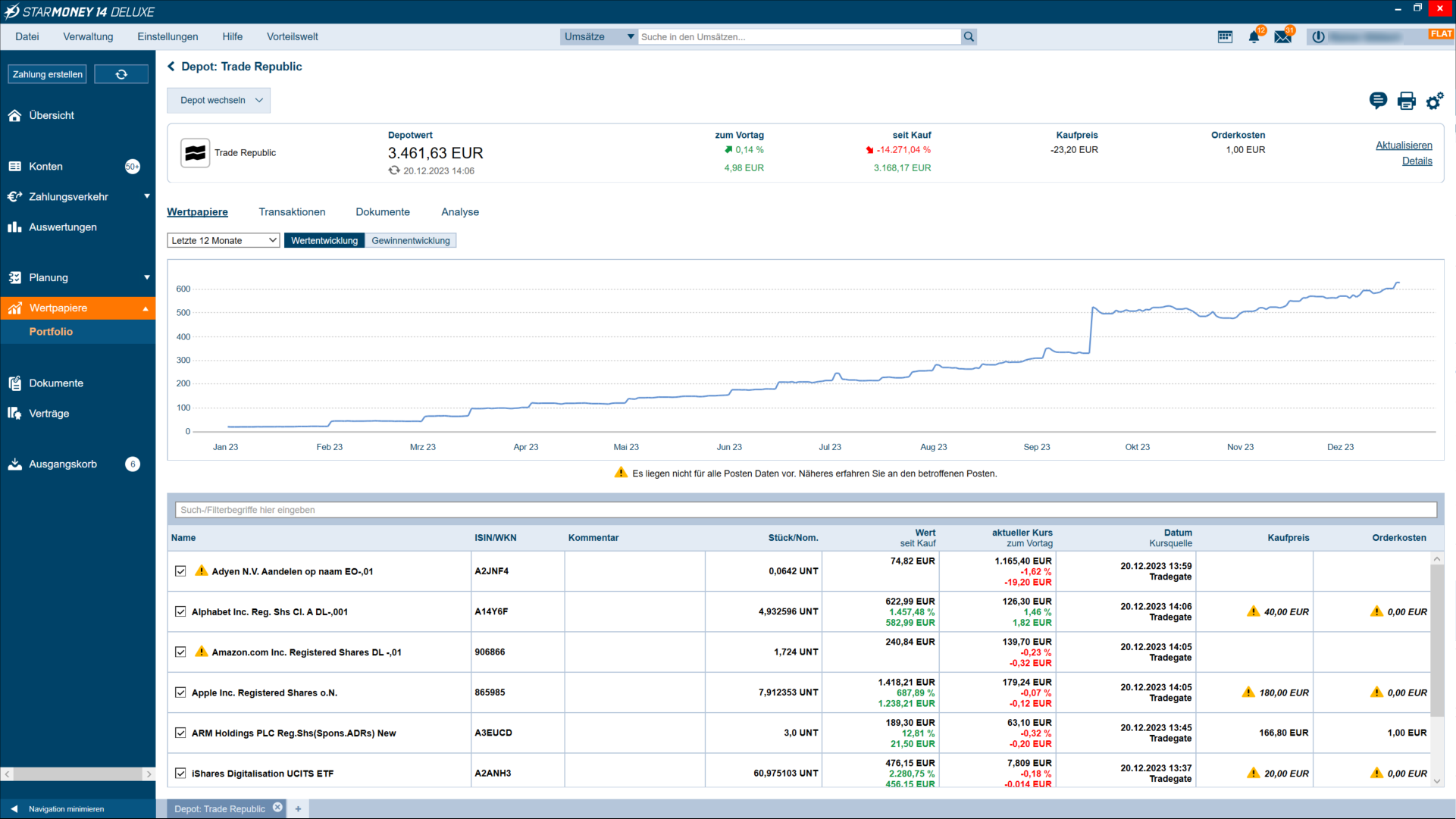1456x819 pixels.
Task: Sort table by Name column header
Action: pyautogui.click(x=183, y=538)
